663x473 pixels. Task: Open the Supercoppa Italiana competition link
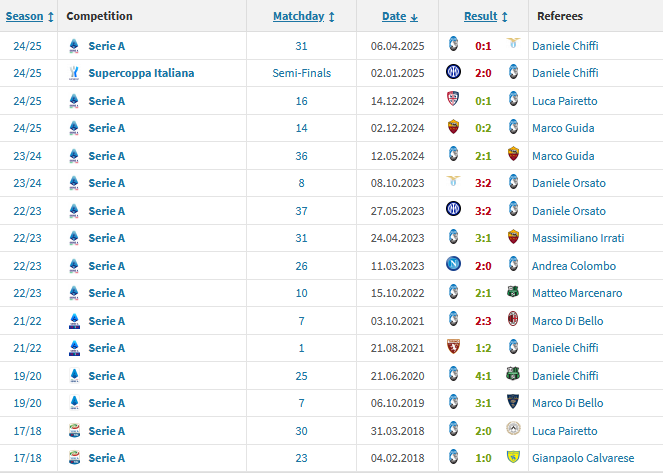point(141,73)
